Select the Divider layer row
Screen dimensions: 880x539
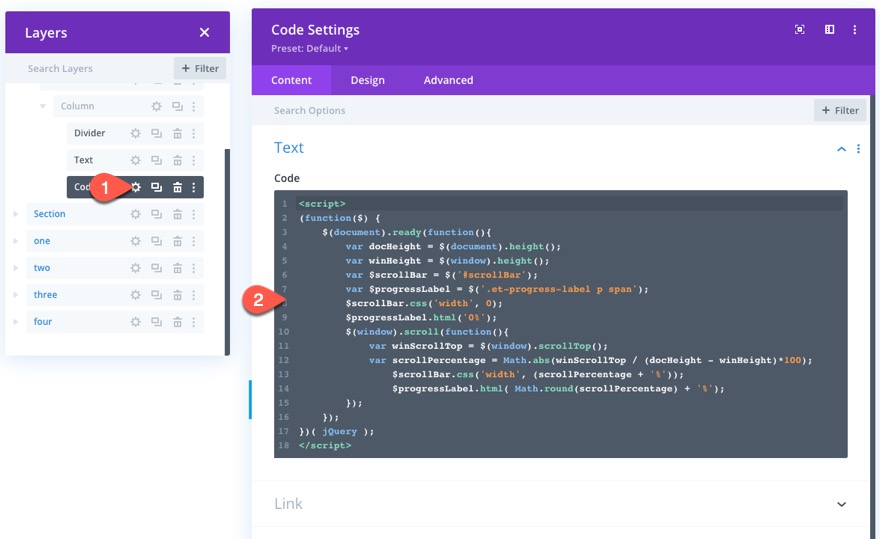pyautogui.click(x=135, y=133)
